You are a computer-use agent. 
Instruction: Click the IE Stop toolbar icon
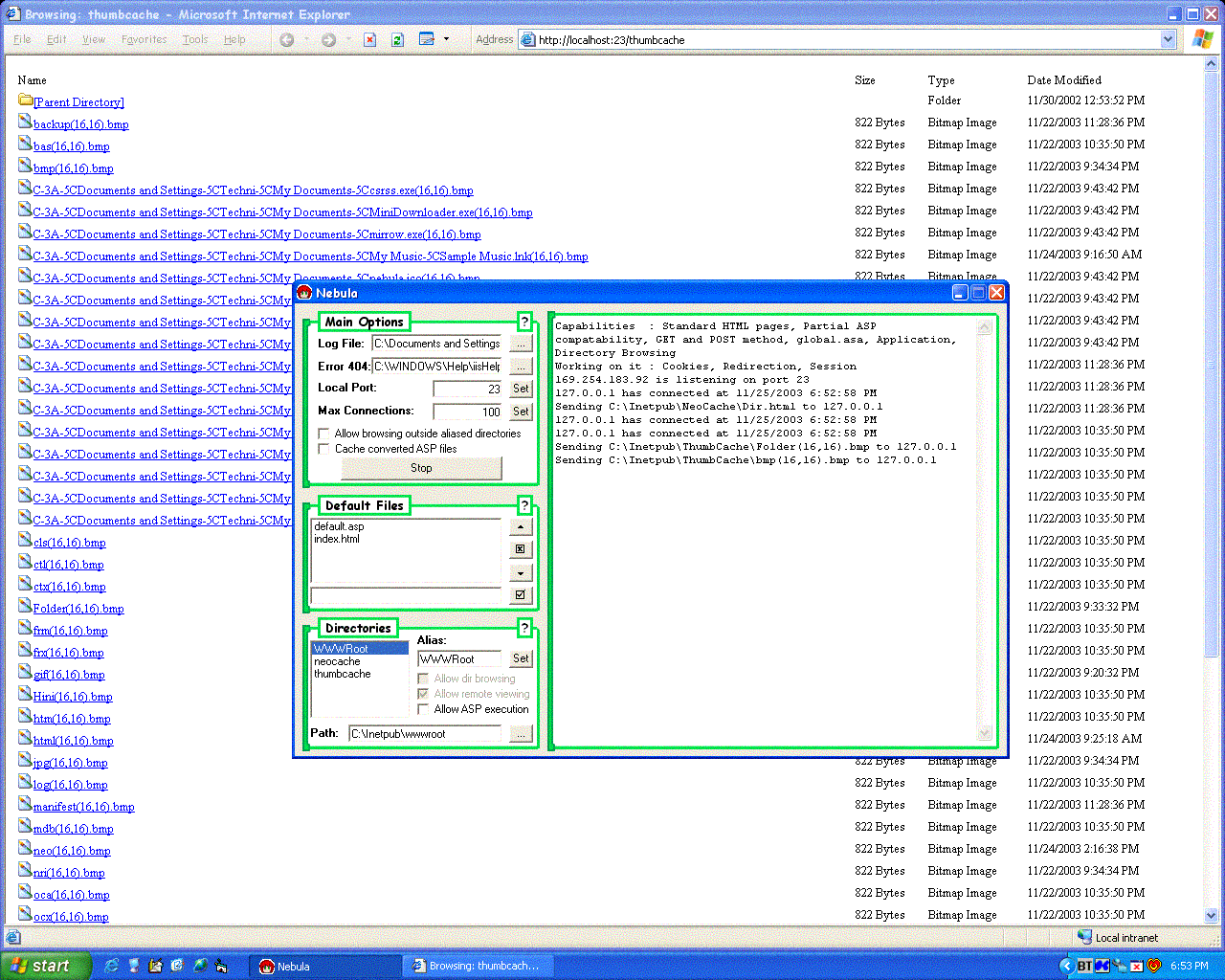tap(370, 39)
